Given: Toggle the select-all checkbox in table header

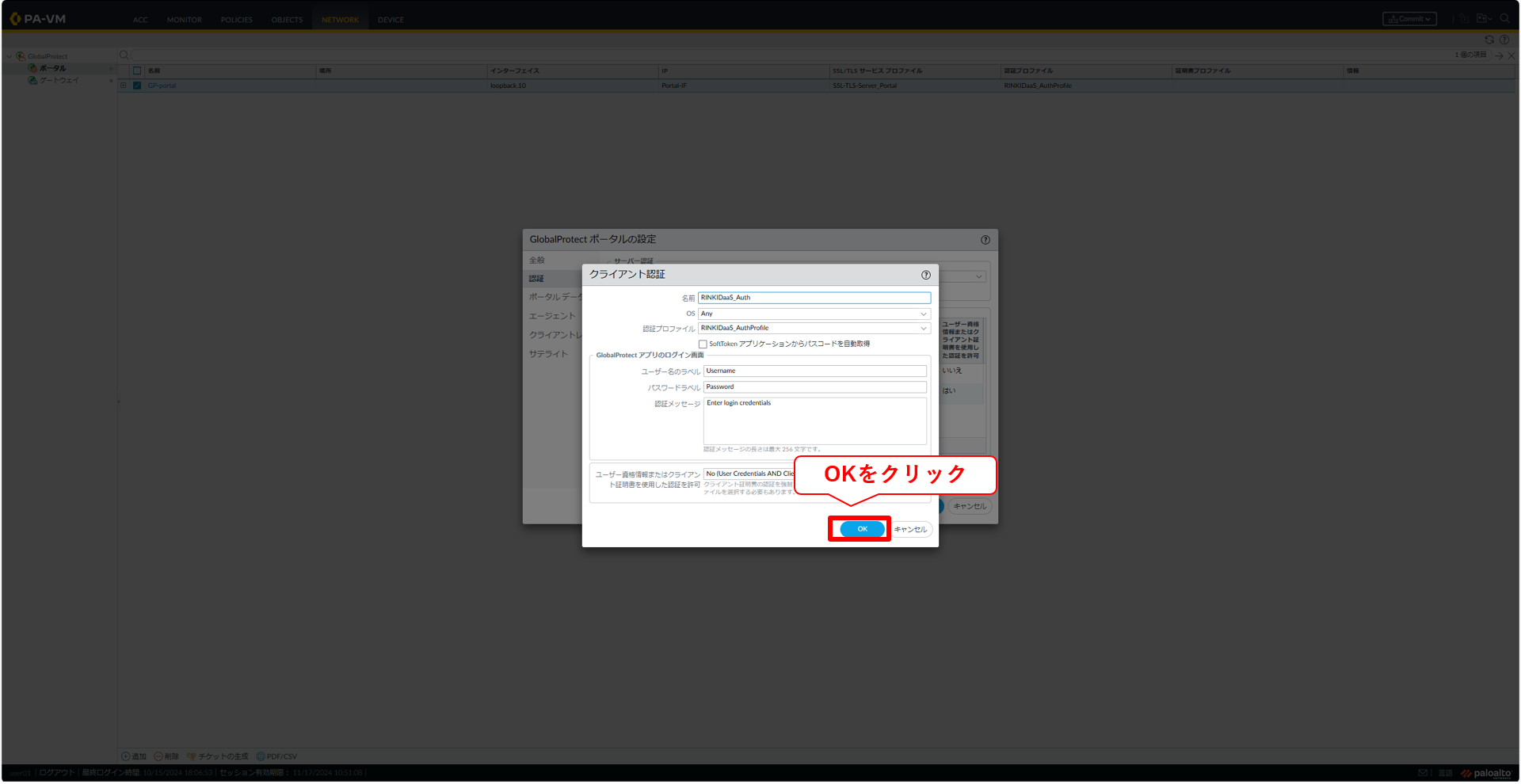Looking at the screenshot, I should click(137, 71).
